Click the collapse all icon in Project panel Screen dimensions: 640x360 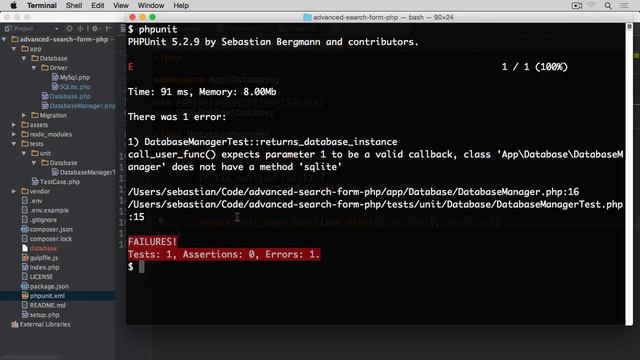(80, 29)
